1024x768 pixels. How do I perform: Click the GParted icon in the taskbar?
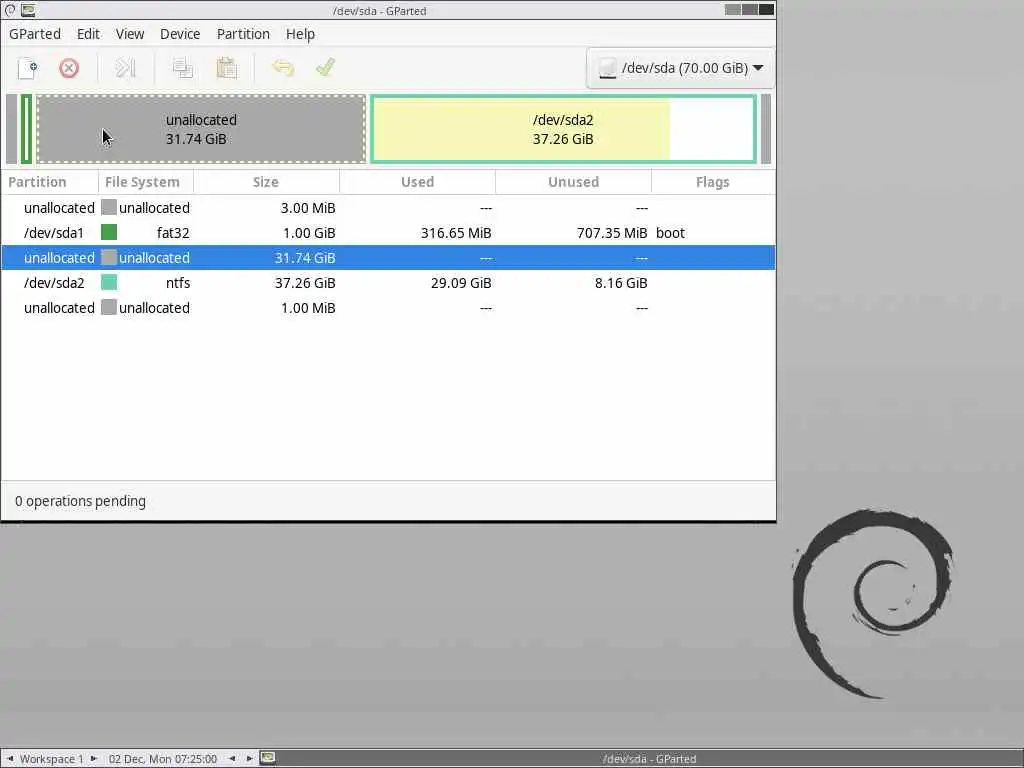(x=268, y=758)
